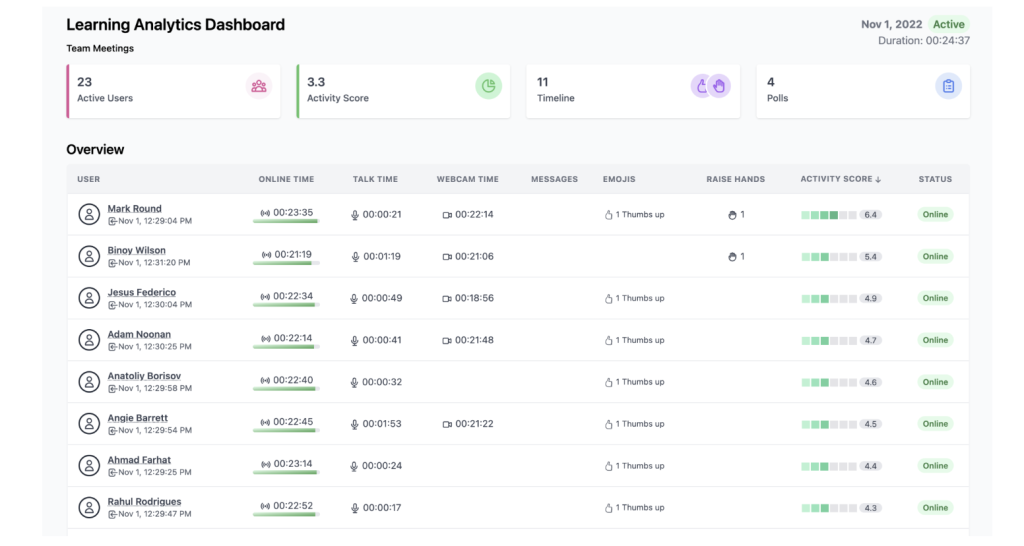Screen dimensions: 1024x546
Task: Sort table by Activity Score column header
Action: pyautogui.click(x=840, y=179)
